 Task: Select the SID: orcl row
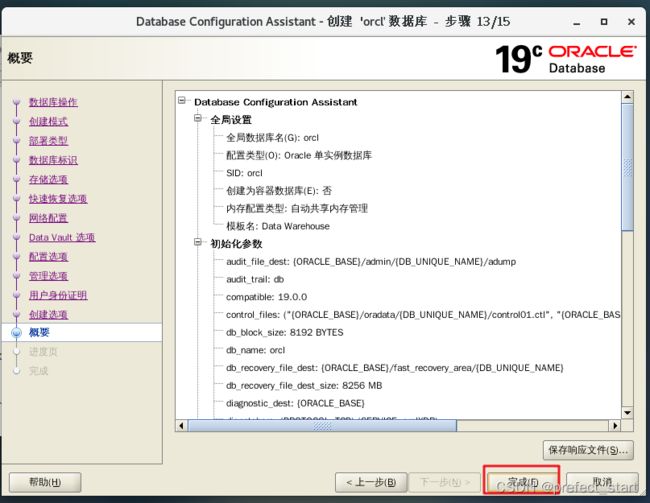coord(244,173)
